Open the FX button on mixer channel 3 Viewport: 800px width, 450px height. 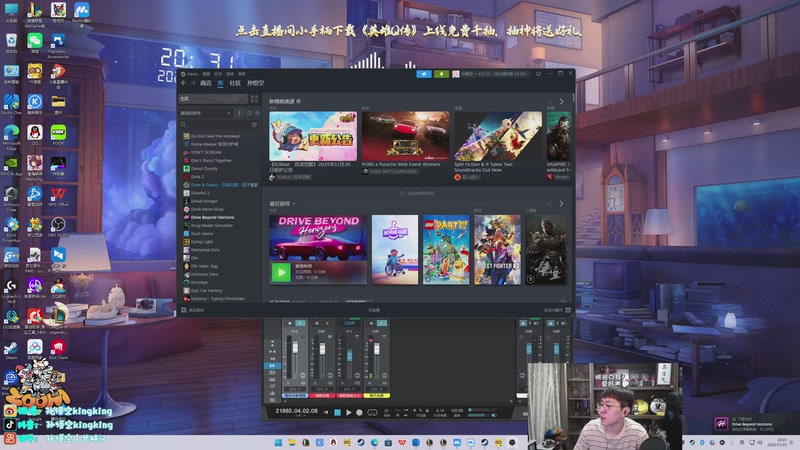357,383
